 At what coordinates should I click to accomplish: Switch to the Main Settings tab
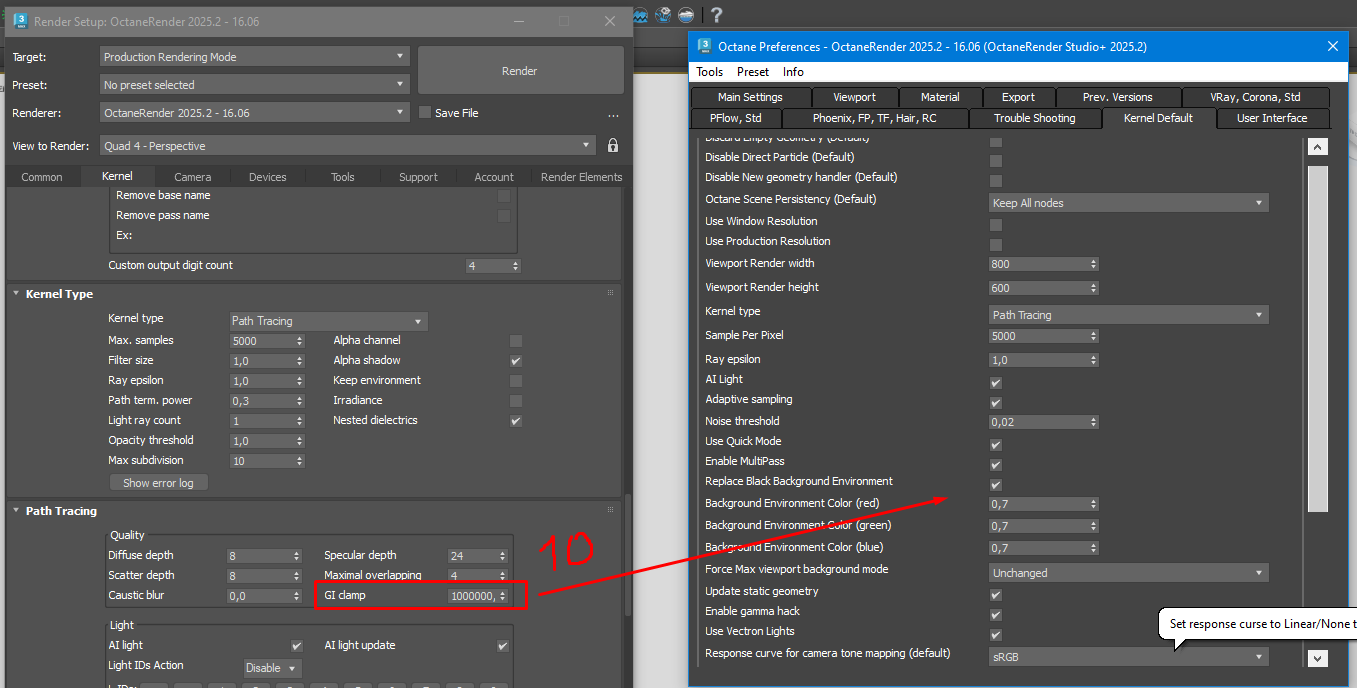(750, 97)
